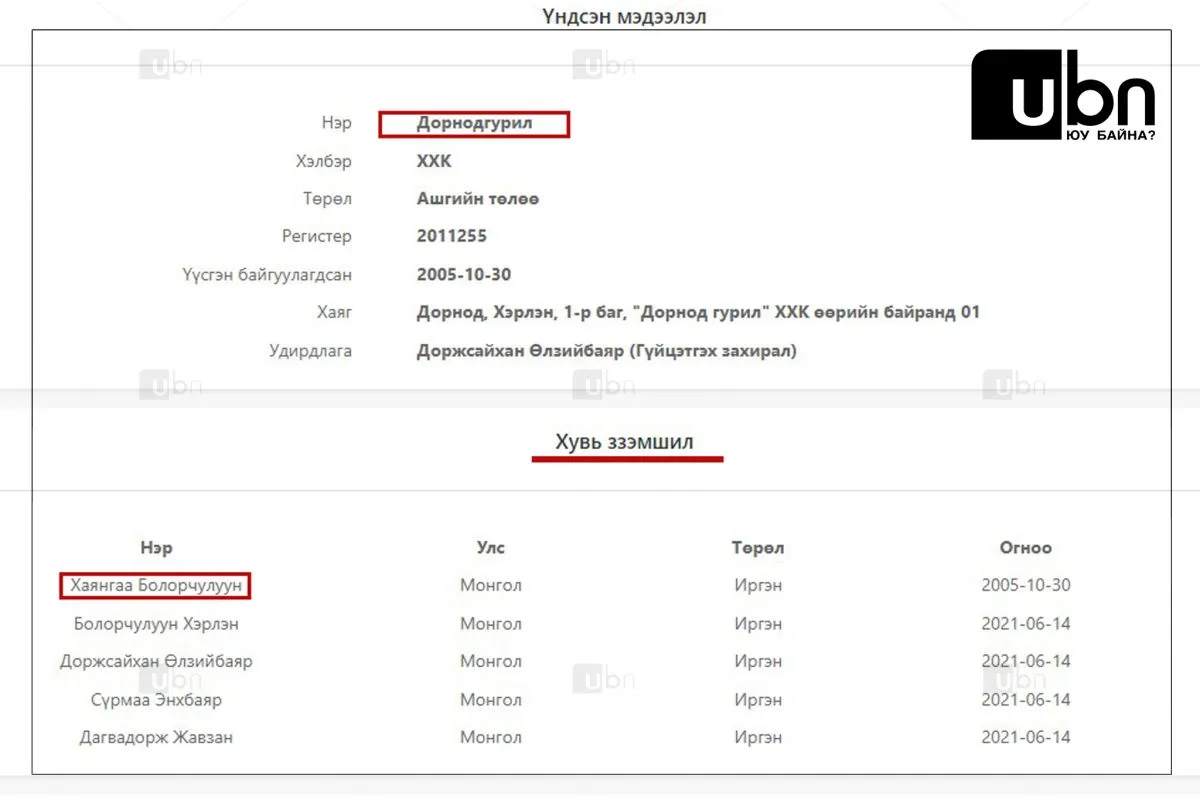
Task: Click the "Регистер" field label
Action: click(317, 237)
